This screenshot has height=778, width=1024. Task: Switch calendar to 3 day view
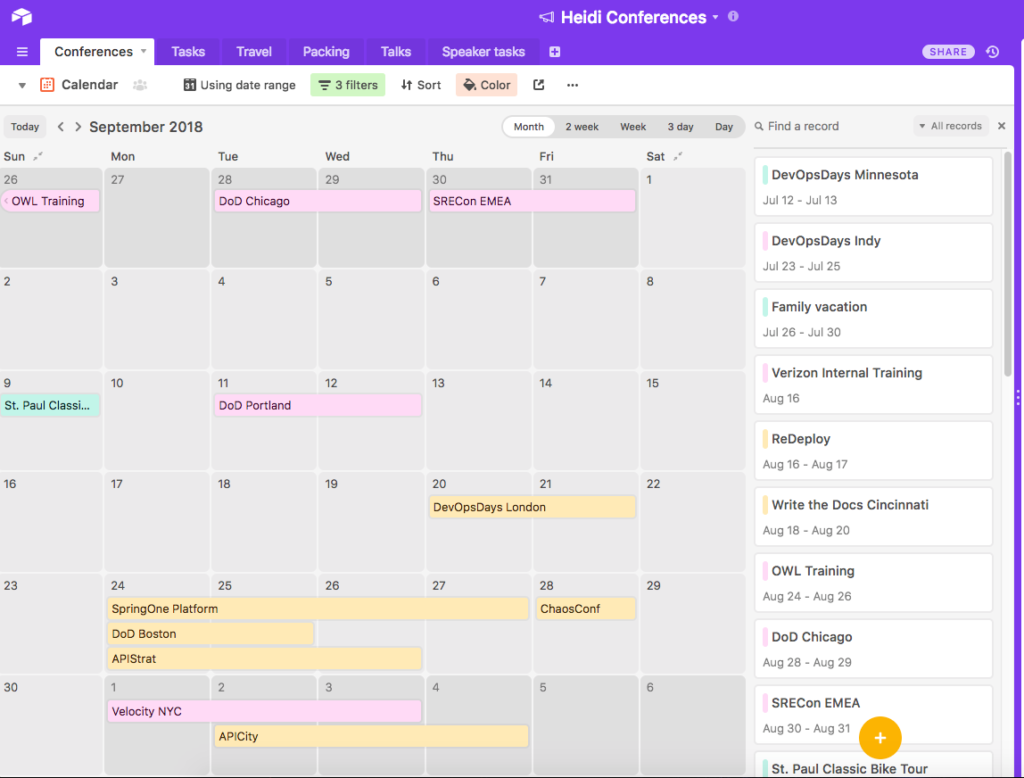pyautogui.click(x=680, y=127)
